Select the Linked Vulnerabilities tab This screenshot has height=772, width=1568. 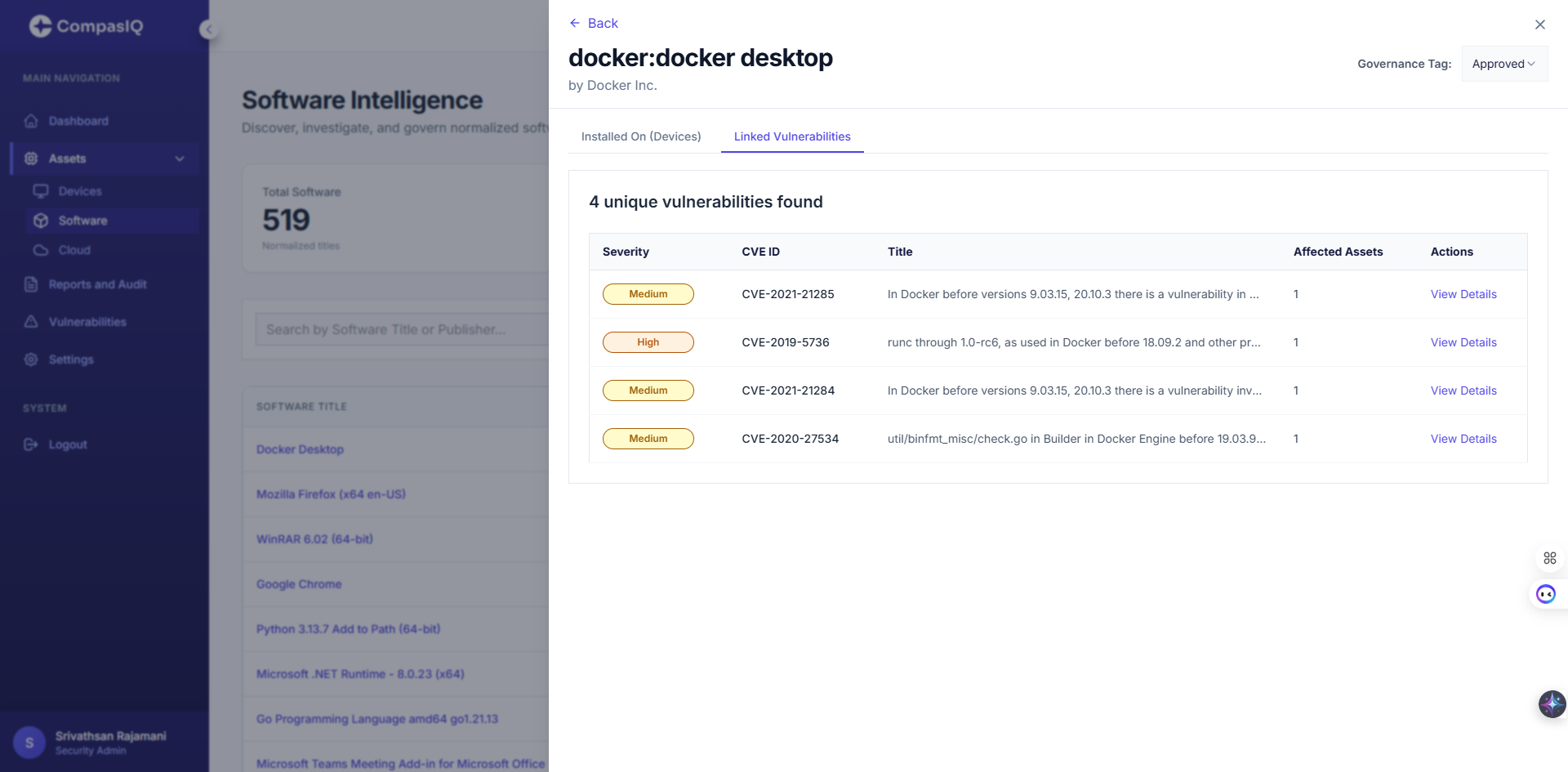pyautogui.click(x=792, y=136)
